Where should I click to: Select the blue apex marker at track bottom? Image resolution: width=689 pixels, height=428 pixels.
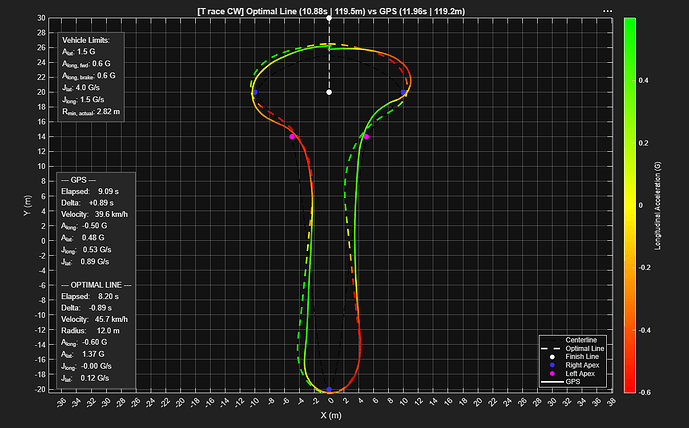click(329, 389)
